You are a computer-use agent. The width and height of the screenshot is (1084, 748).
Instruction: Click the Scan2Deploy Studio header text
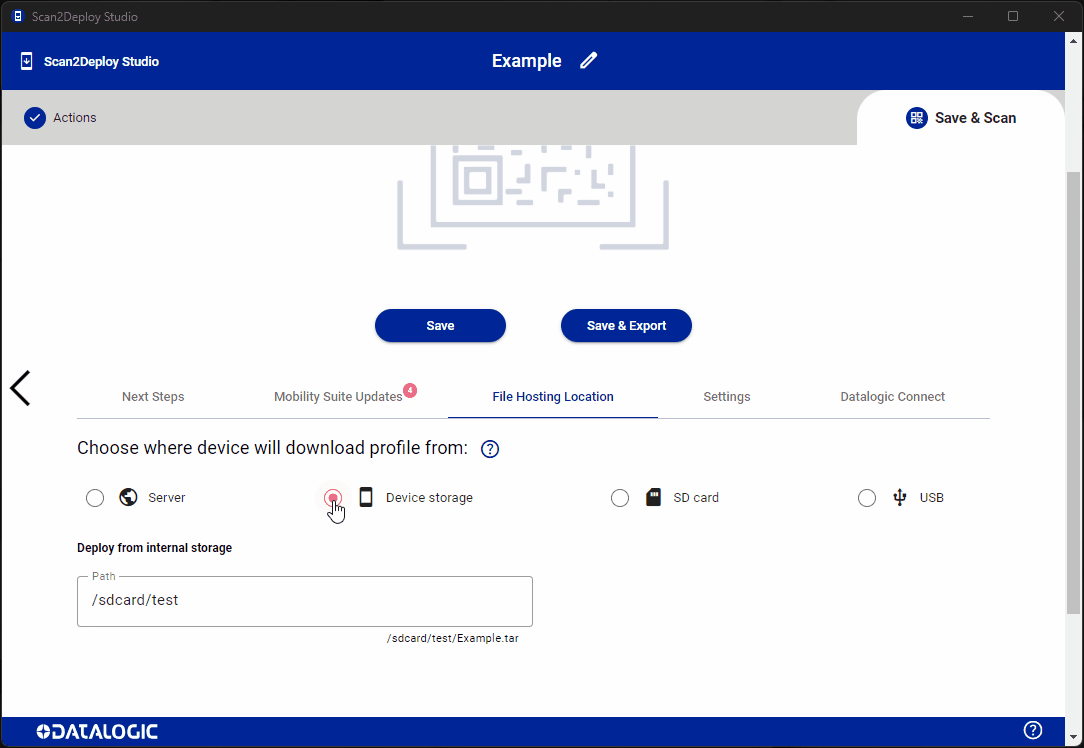(x=102, y=62)
